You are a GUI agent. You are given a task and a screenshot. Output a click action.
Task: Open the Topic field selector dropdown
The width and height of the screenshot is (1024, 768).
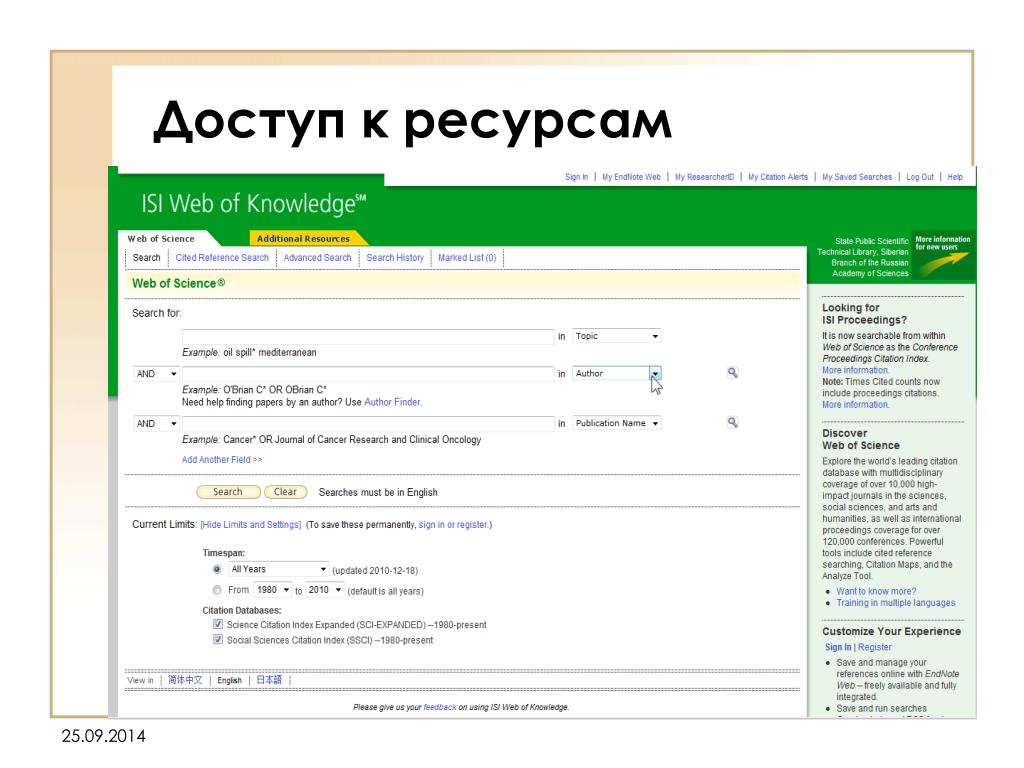click(616, 336)
